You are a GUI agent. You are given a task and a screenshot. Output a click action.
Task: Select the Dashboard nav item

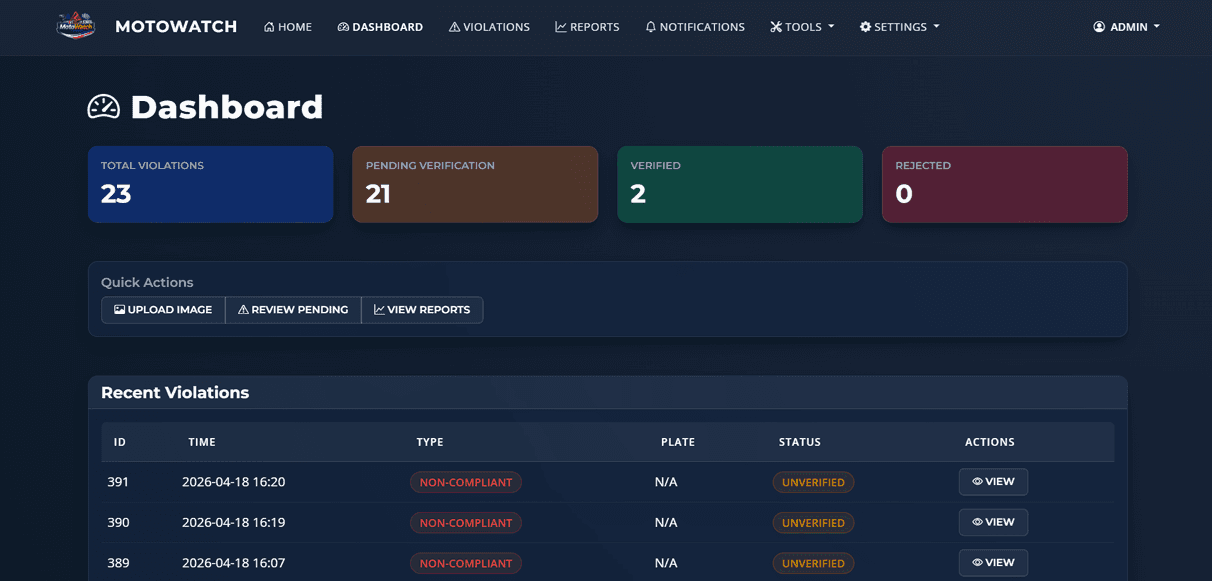[x=380, y=27]
